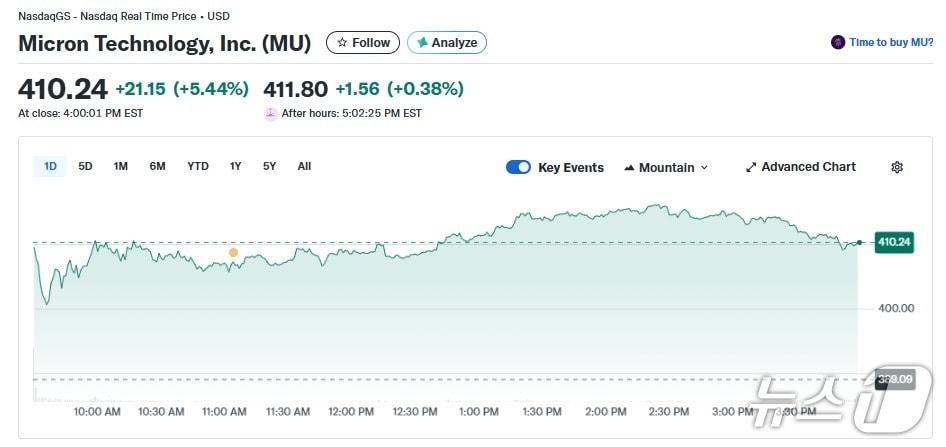The image size is (946, 447).
Task: Click the star icon in Follow button
Action: tap(342, 43)
